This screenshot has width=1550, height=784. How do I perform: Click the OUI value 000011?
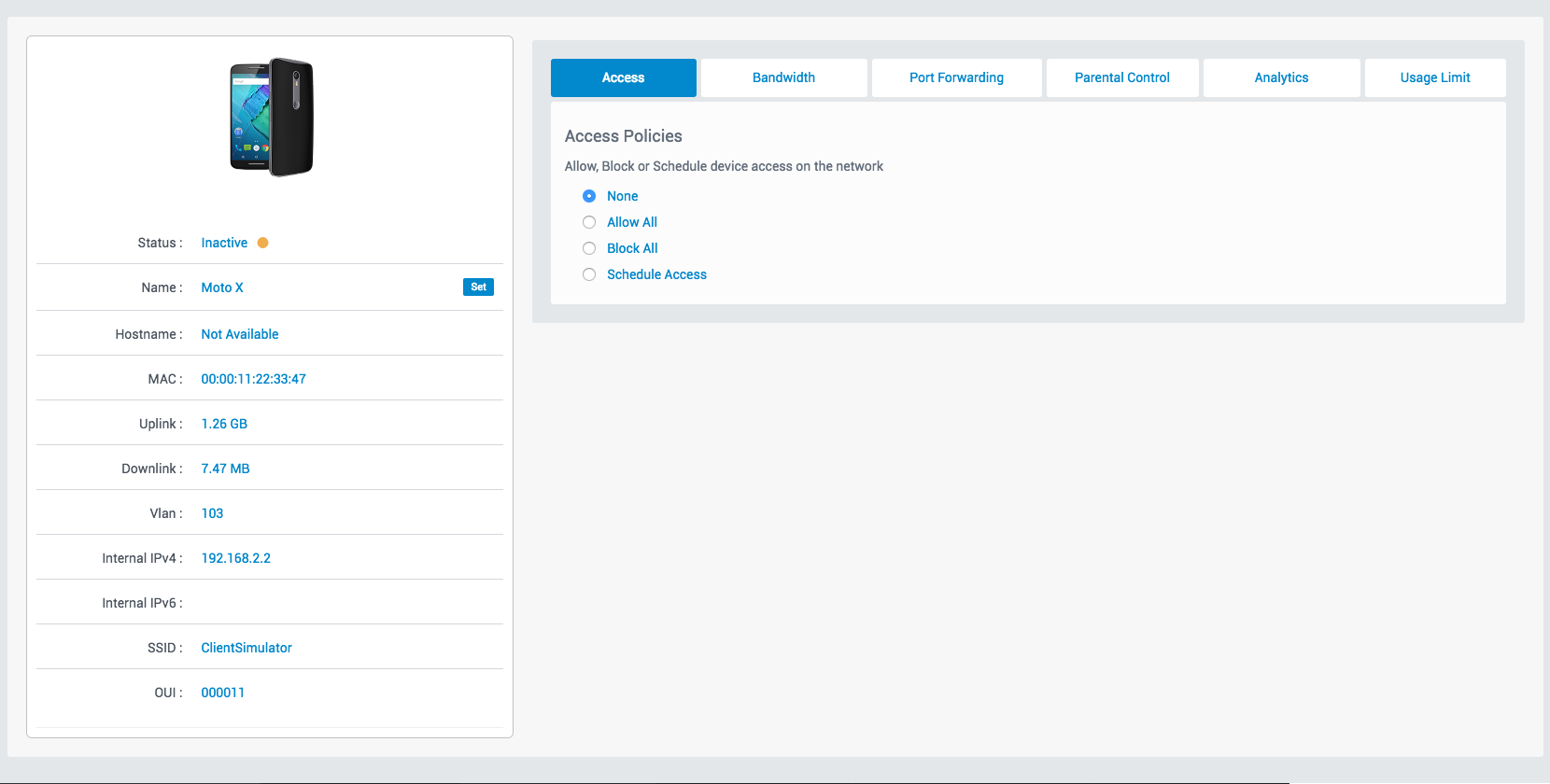coord(222,693)
